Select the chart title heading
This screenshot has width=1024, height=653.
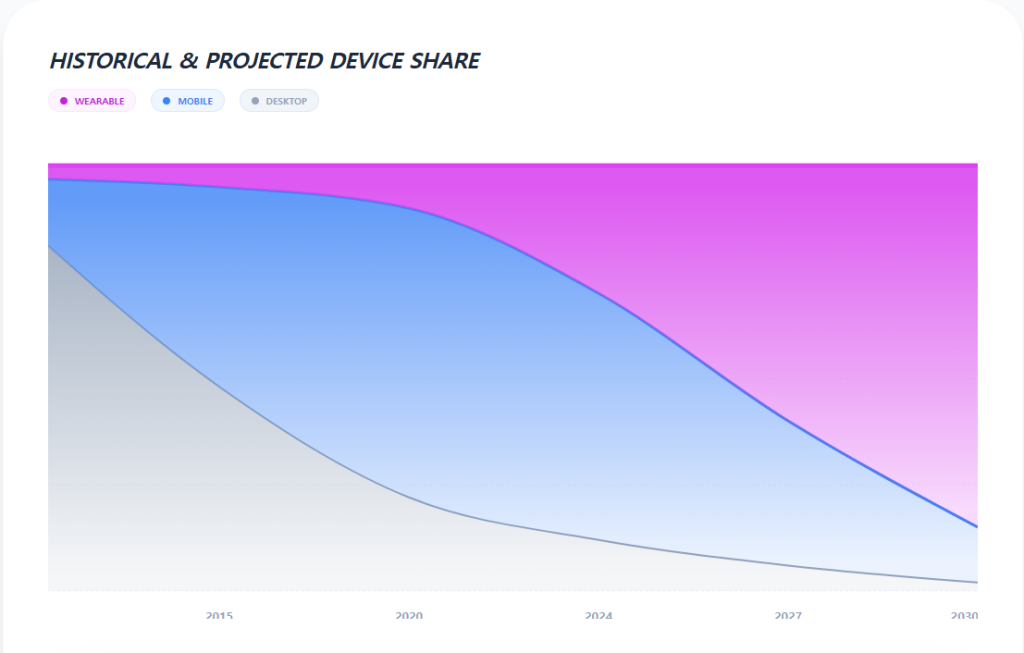[265, 61]
